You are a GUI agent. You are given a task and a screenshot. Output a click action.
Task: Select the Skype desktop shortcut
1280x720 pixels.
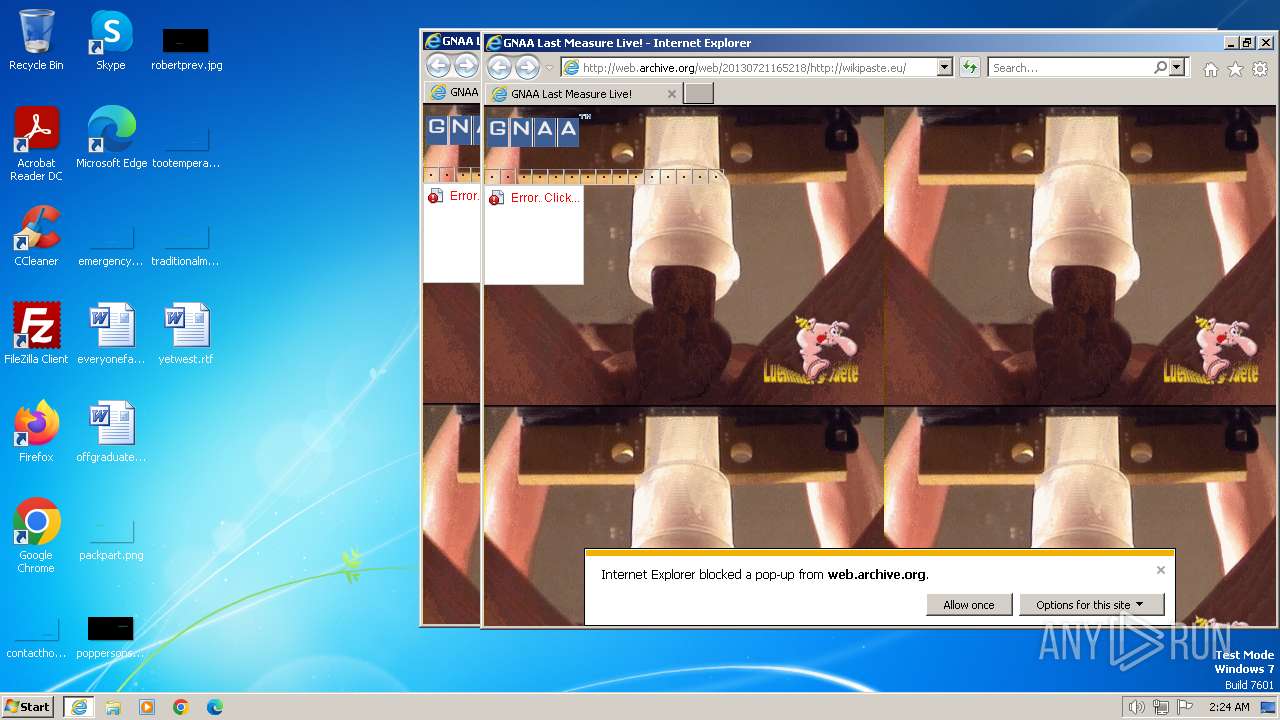coord(111,40)
